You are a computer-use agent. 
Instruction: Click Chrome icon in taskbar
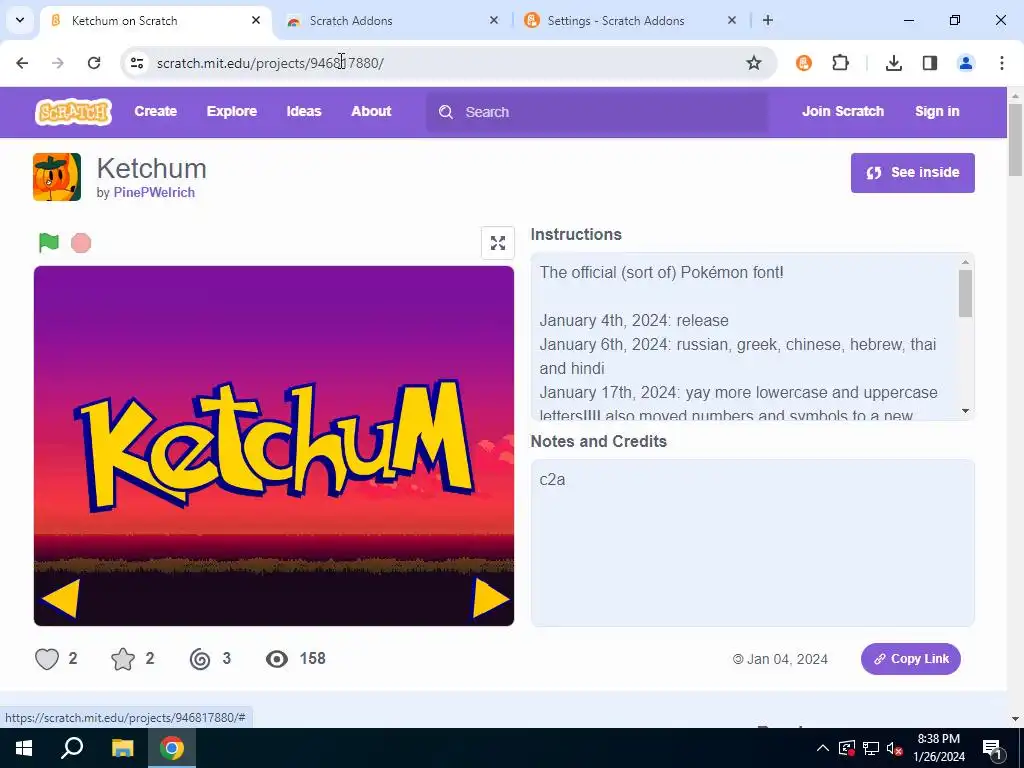click(172, 748)
